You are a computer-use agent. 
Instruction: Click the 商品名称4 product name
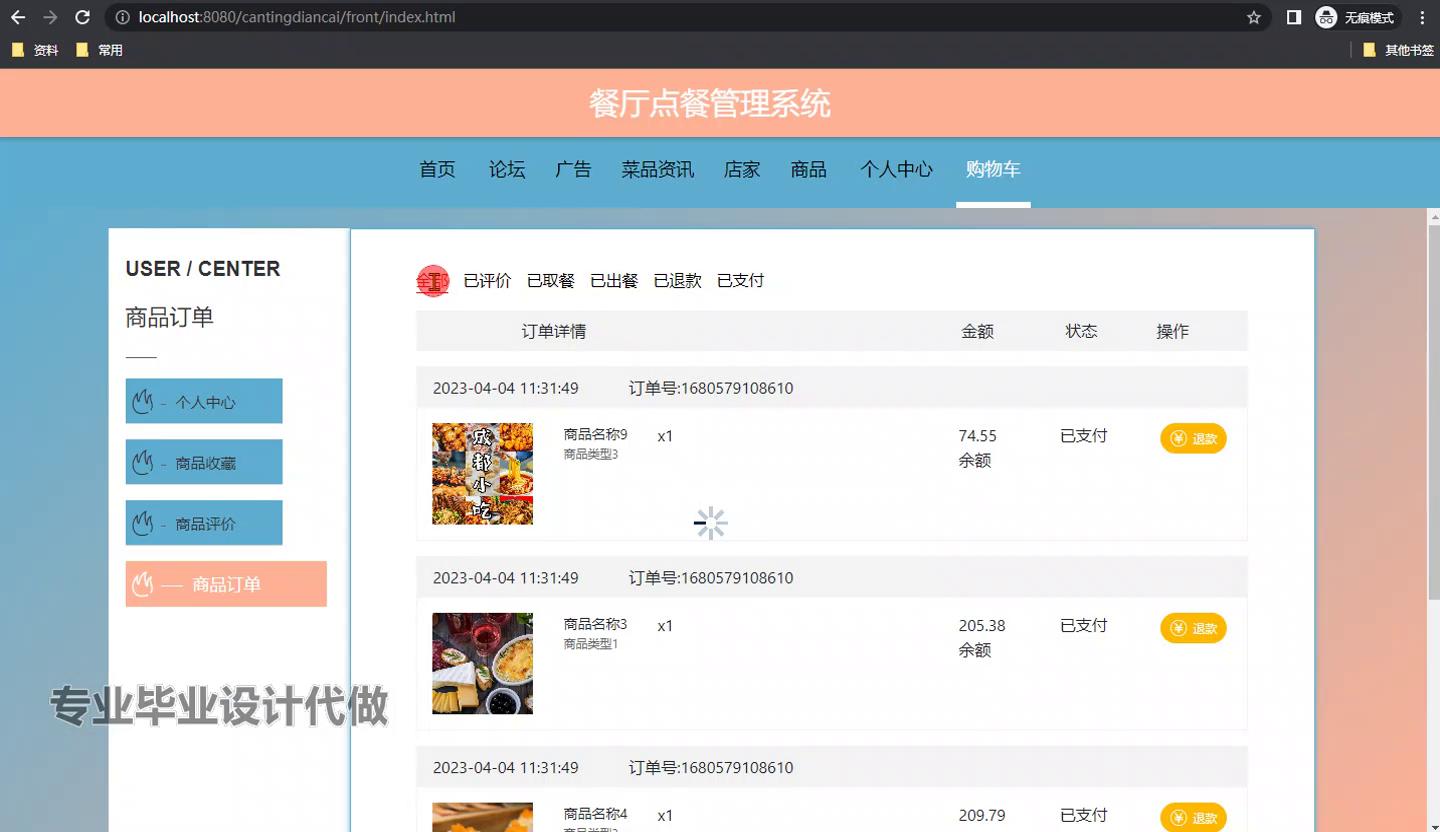coord(595,814)
